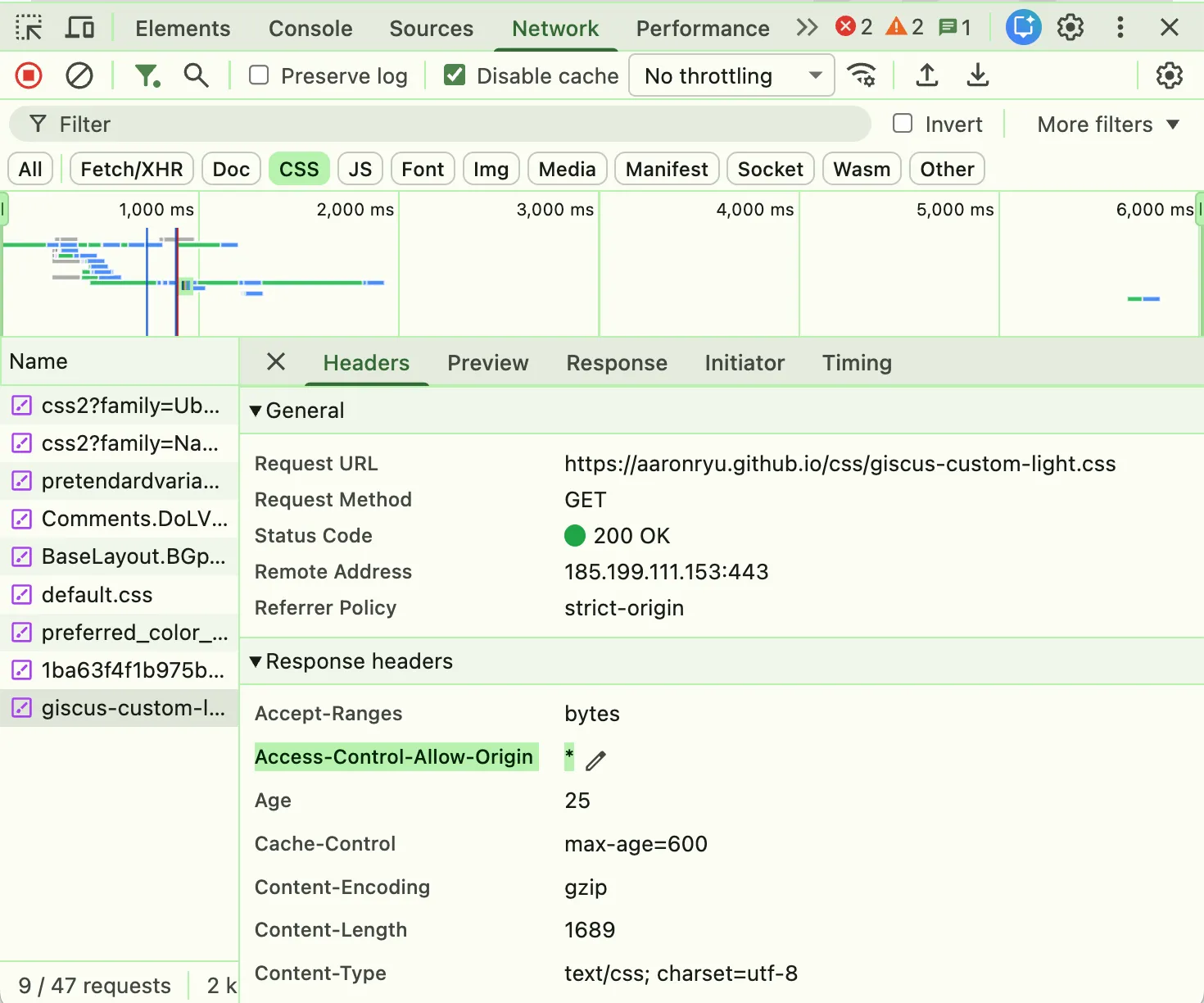Select the 1ba63f4f1b975b... request

coord(120,670)
